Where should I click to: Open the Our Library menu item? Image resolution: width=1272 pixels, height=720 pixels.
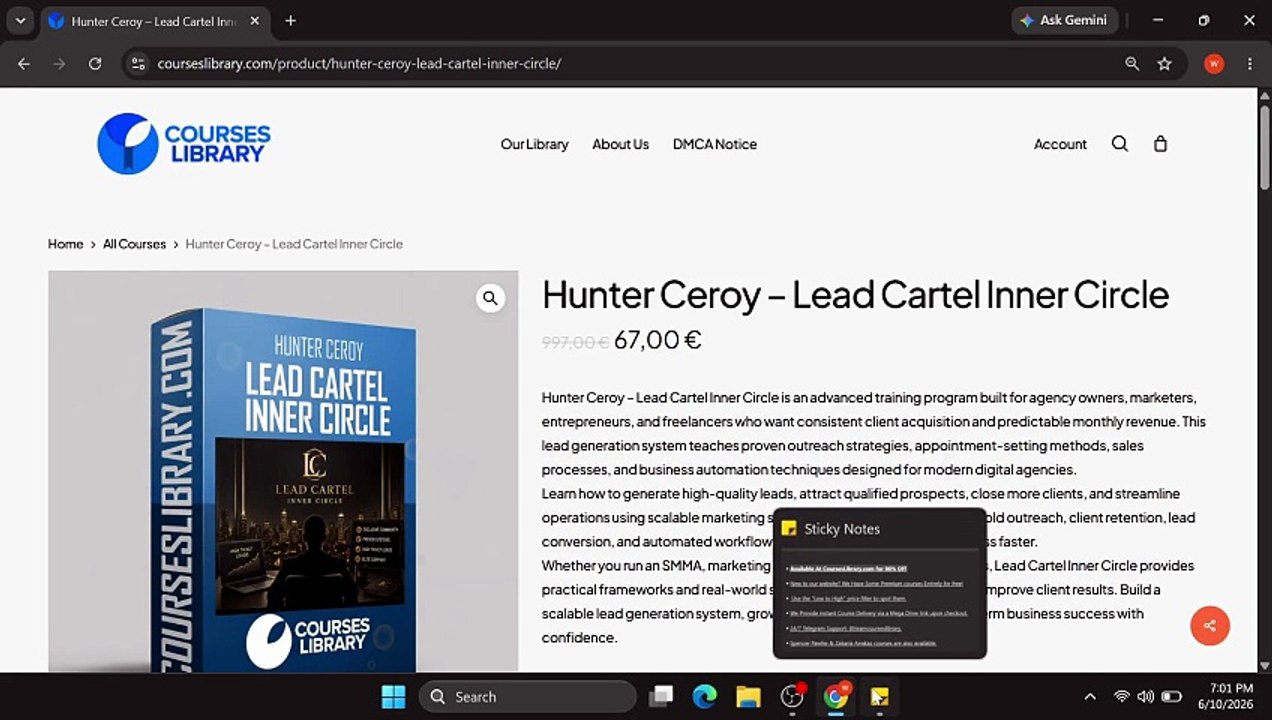pos(534,144)
